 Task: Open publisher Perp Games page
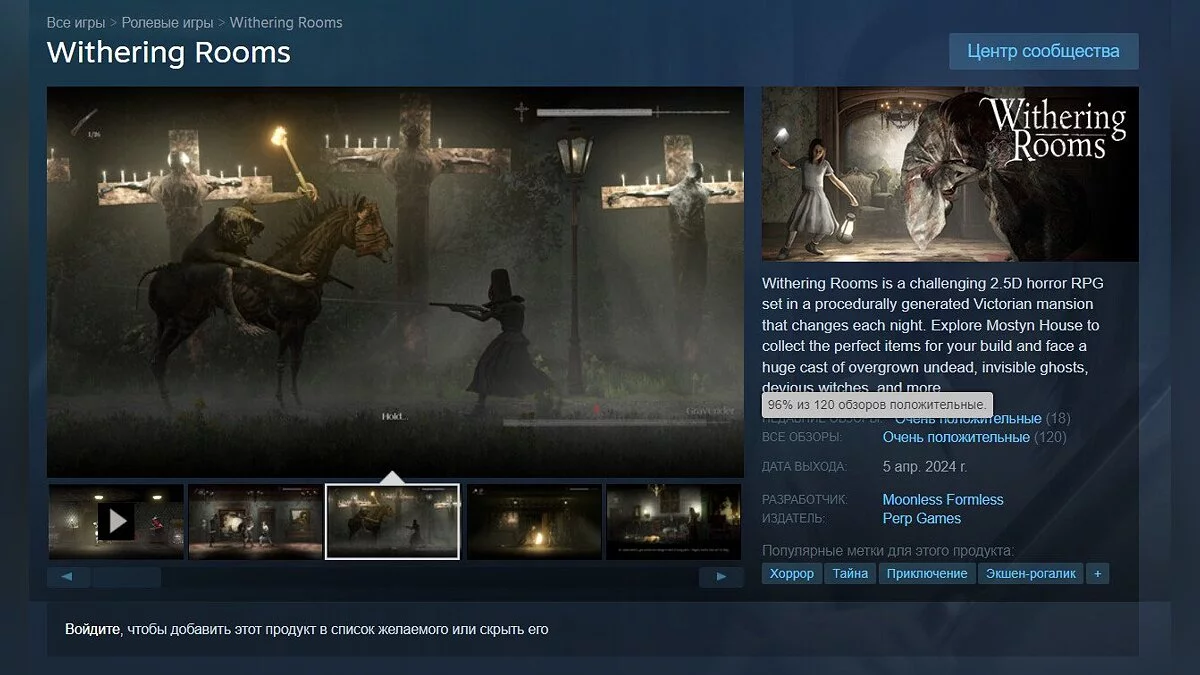[x=922, y=518]
